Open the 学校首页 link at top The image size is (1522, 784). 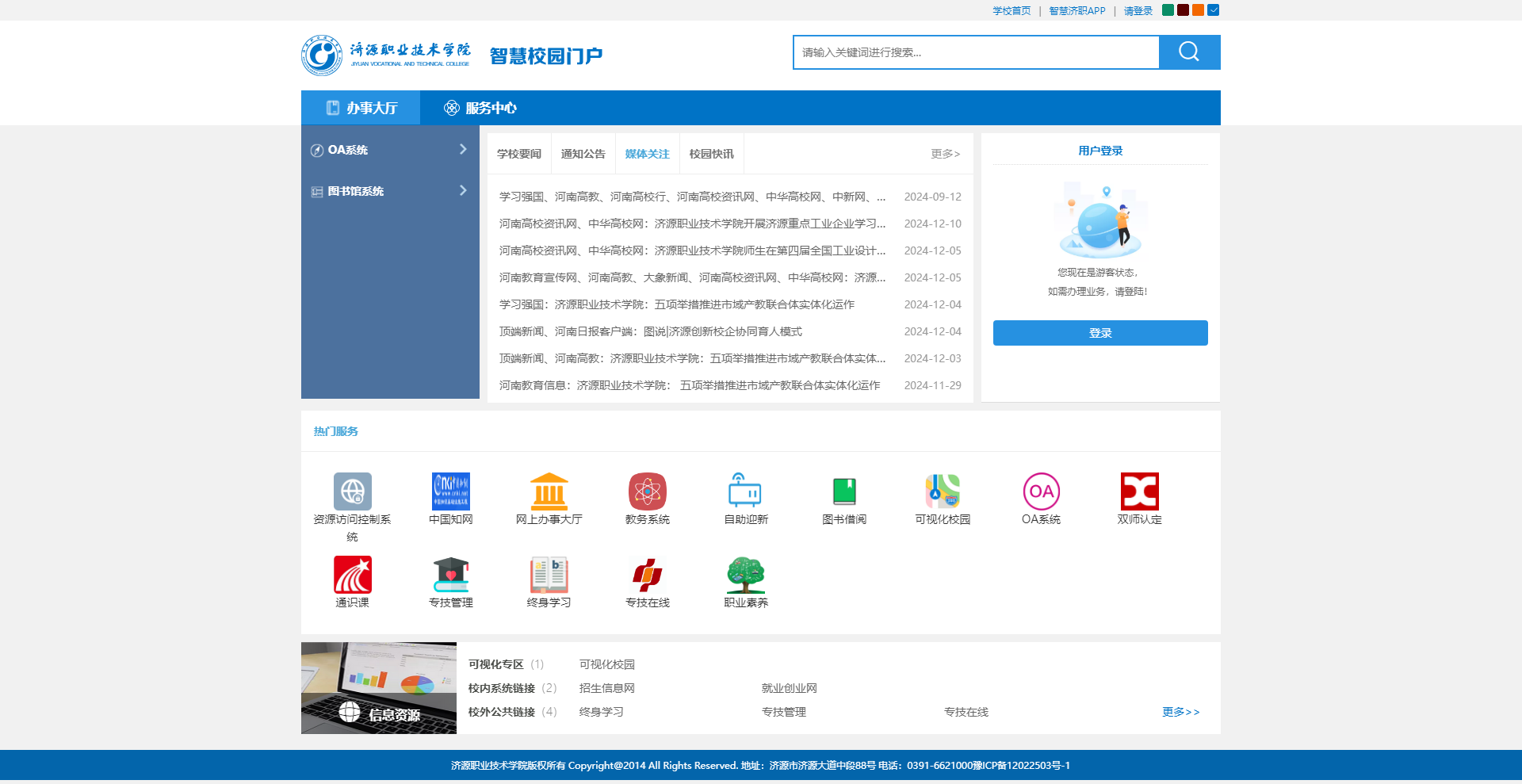[x=1011, y=11]
